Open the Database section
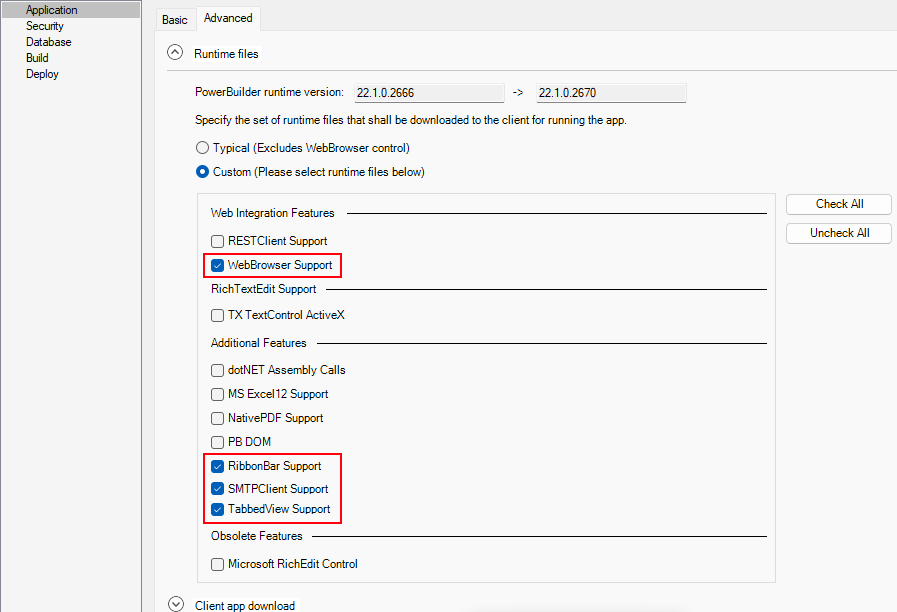 click(49, 42)
